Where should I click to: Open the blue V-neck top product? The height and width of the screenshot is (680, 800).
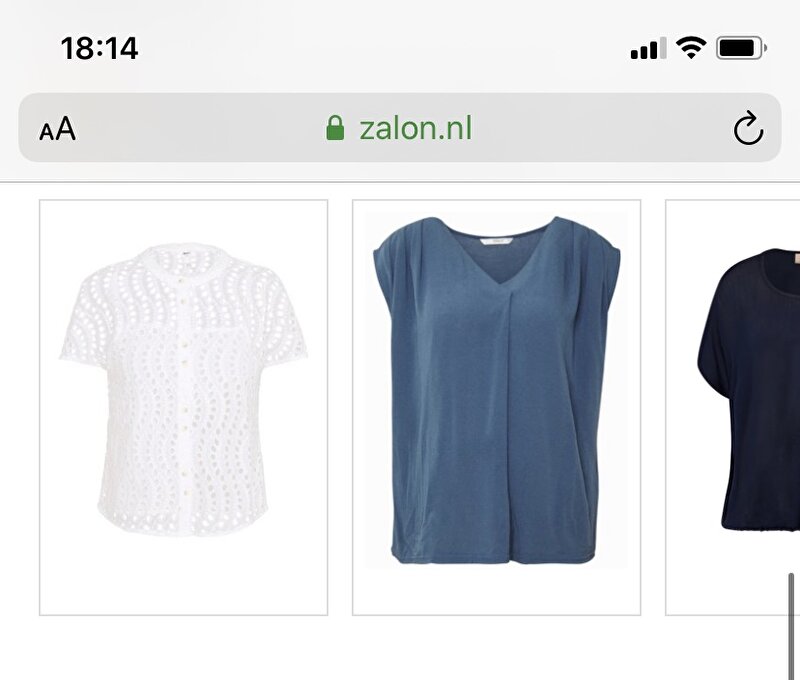496,407
